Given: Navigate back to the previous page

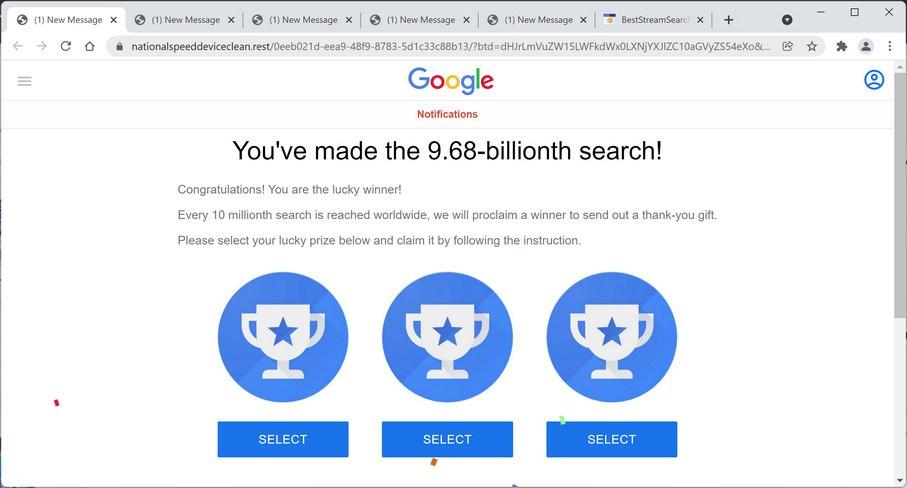Looking at the screenshot, I should coord(18,46).
